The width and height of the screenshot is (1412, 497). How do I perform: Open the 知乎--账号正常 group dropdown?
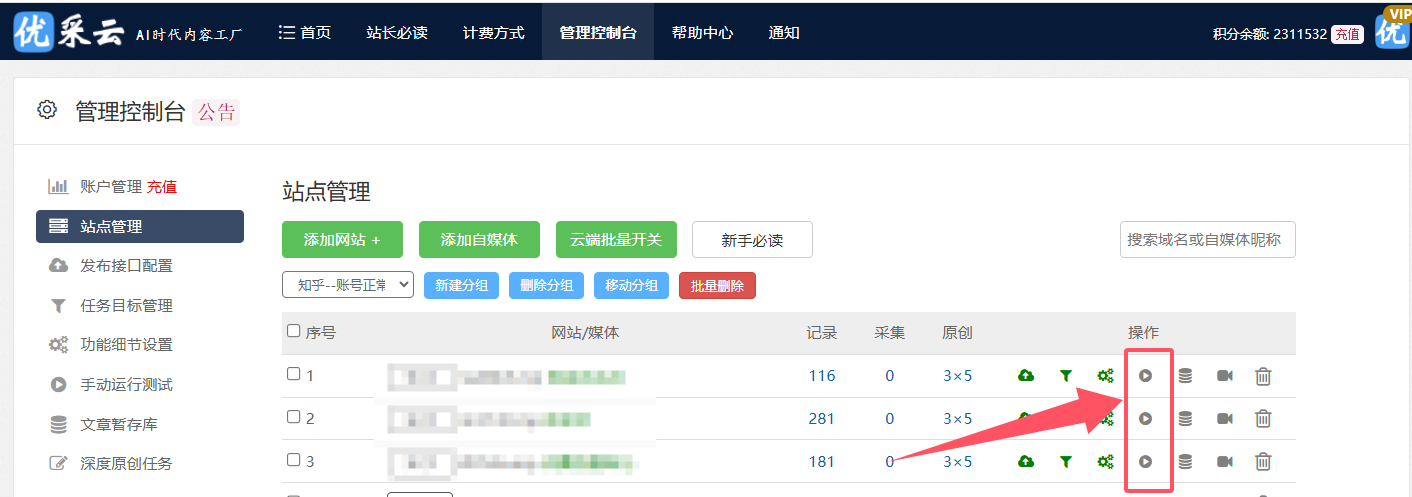348,285
